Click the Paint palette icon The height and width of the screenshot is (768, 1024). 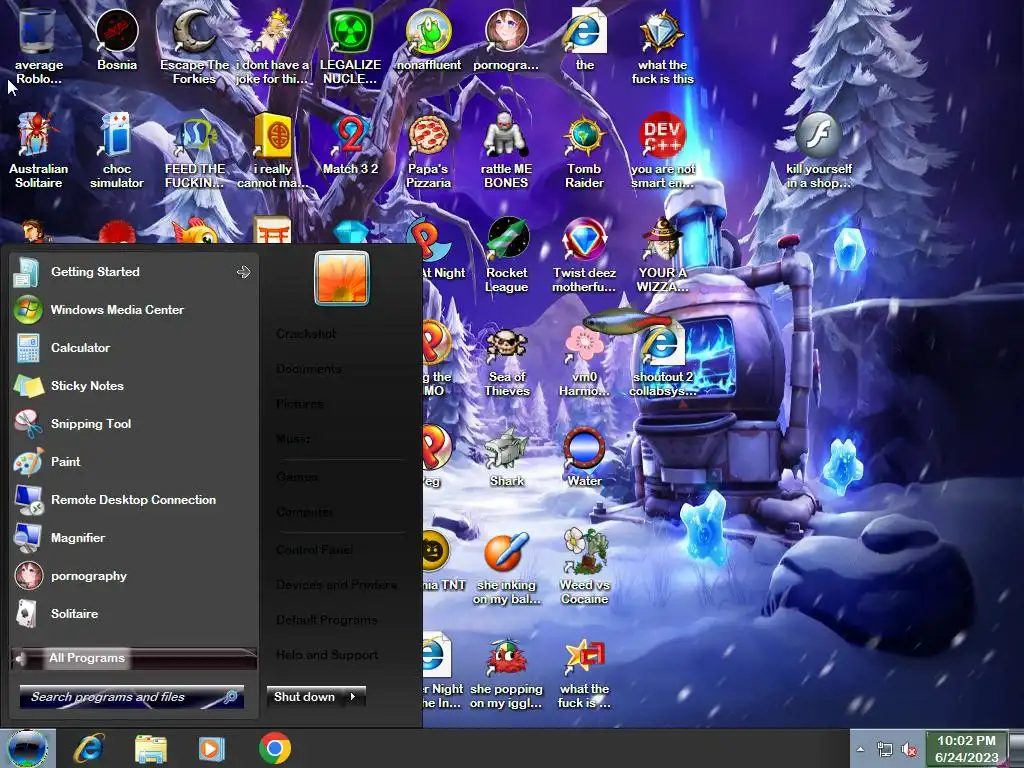tap(28, 461)
